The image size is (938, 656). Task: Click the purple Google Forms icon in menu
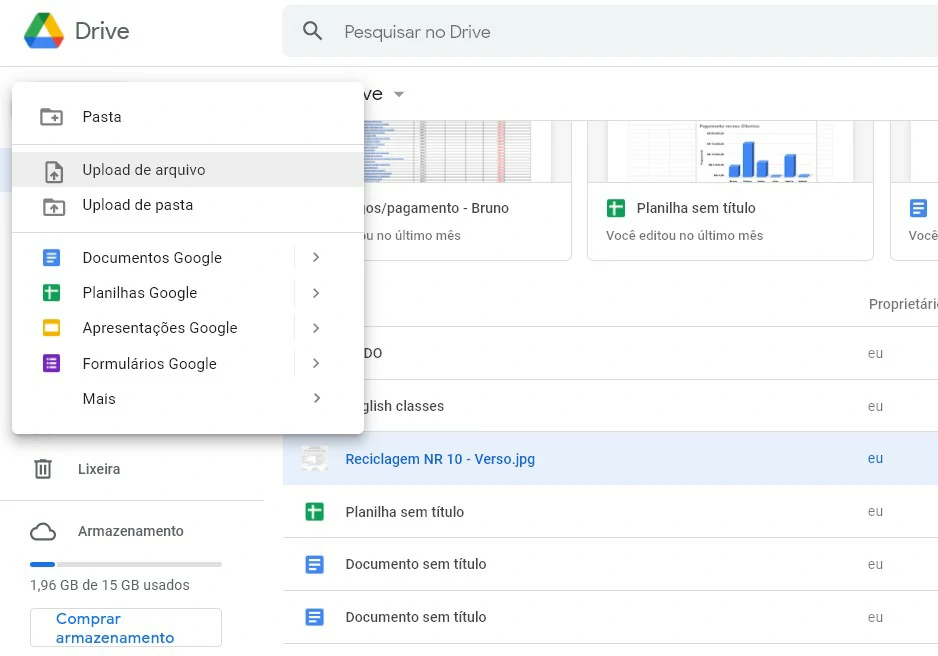pyautogui.click(x=51, y=364)
